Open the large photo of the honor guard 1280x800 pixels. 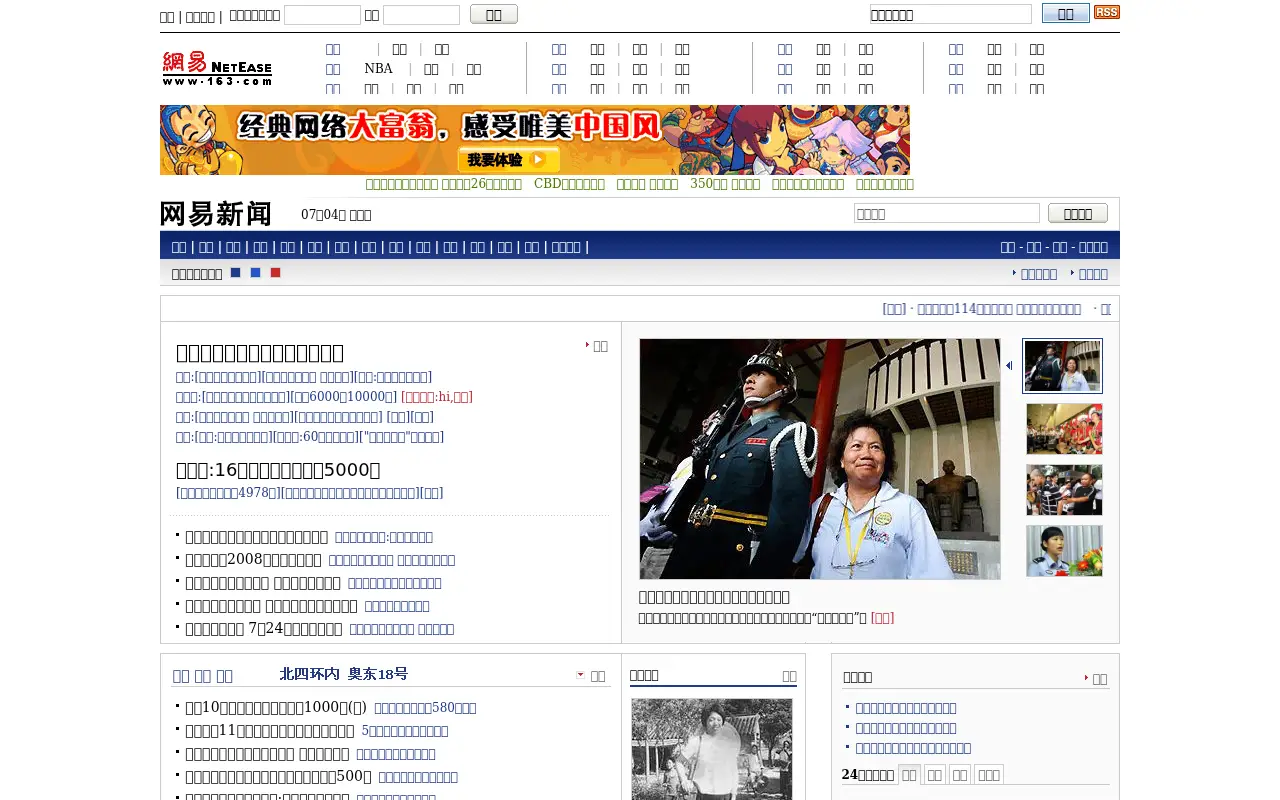click(x=820, y=459)
